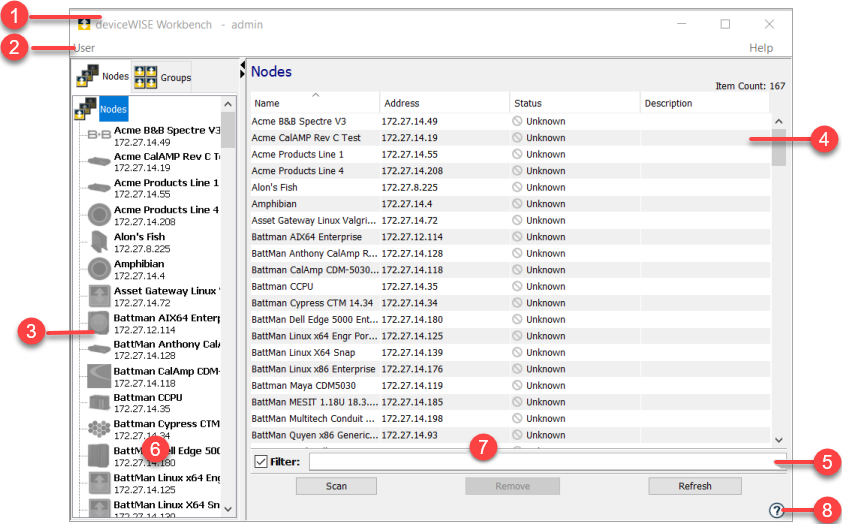Image resolution: width=842 pixels, height=524 pixels.
Task: Click the Remove button
Action: 512,486
